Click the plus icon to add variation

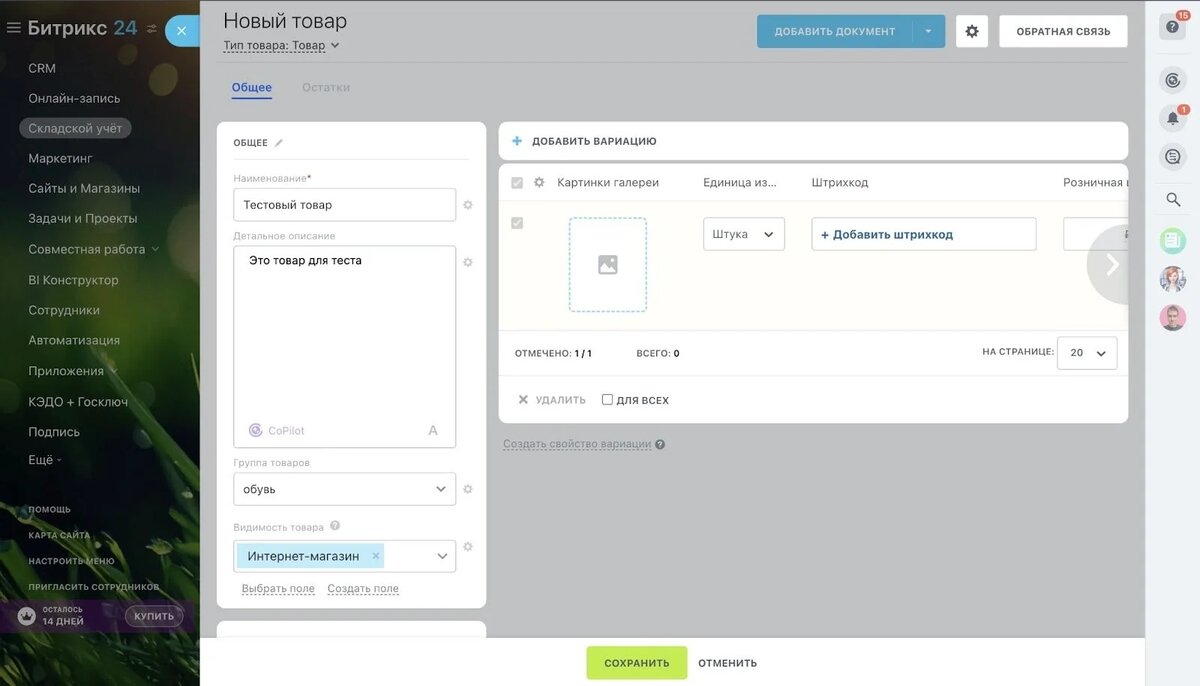(517, 141)
